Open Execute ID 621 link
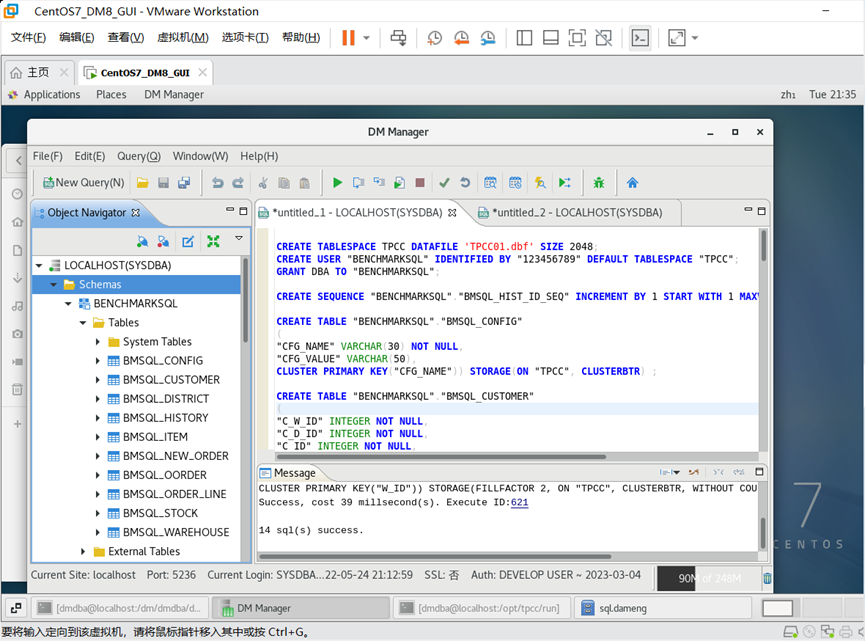The width and height of the screenshot is (865, 641). [519, 503]
